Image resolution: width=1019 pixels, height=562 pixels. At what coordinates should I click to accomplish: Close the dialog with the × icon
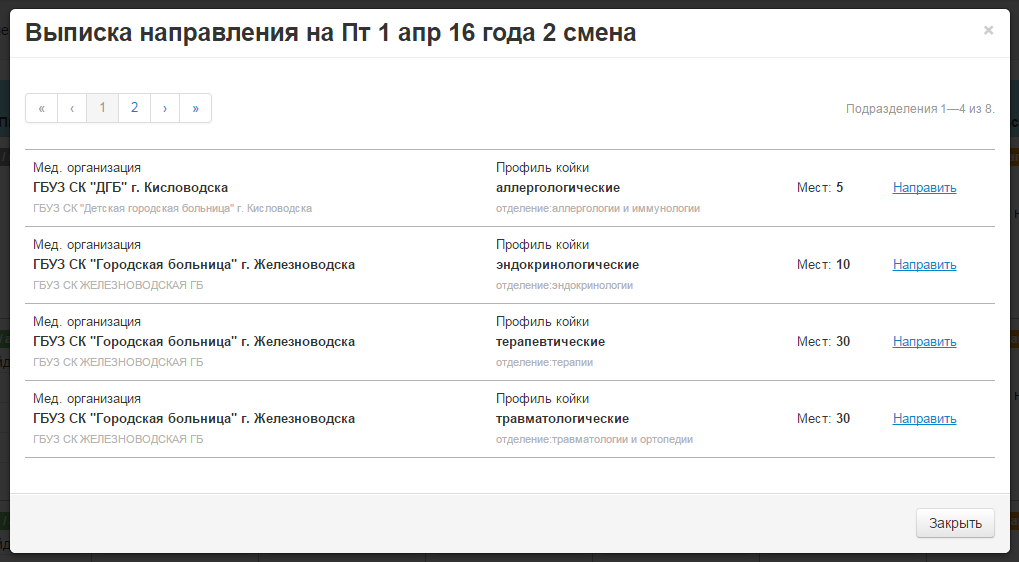988,31
